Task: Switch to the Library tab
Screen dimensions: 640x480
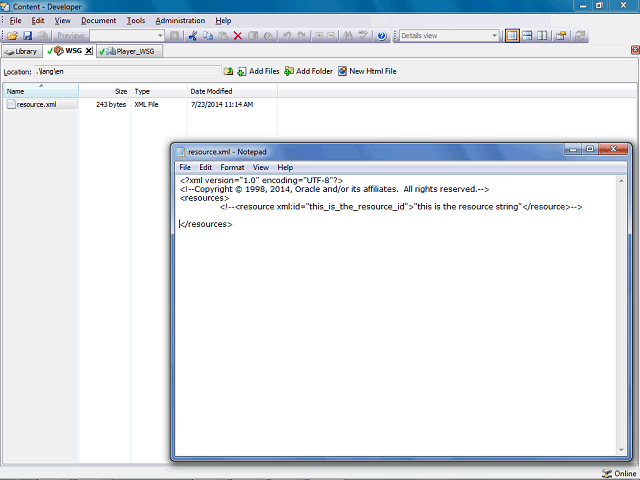Action: [22, 51]
